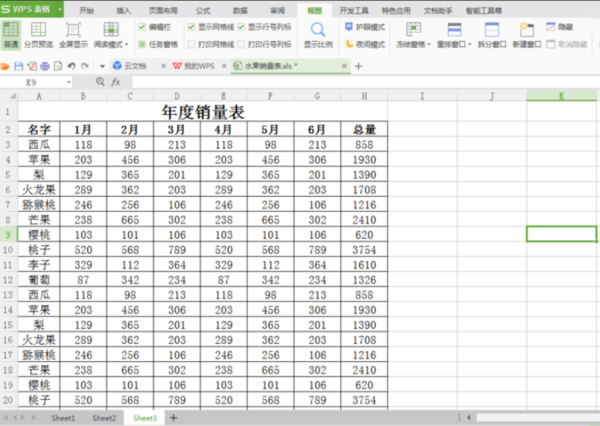Click the 冻结窗格 freeze panes icon
The image size is (600, 426).
tap(413, 30)
